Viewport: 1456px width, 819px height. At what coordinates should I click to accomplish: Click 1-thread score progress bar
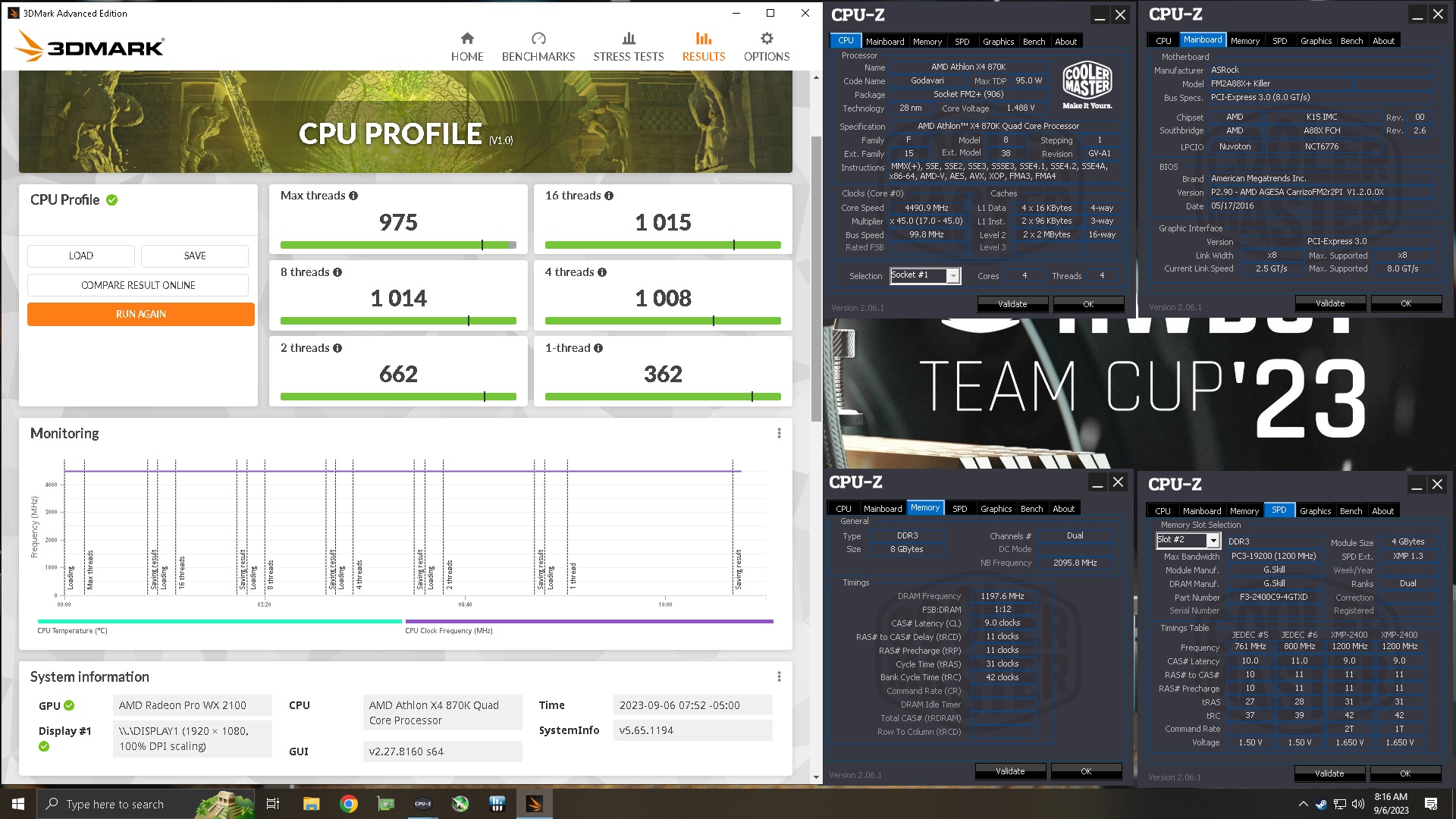click(x=663, y=397)
